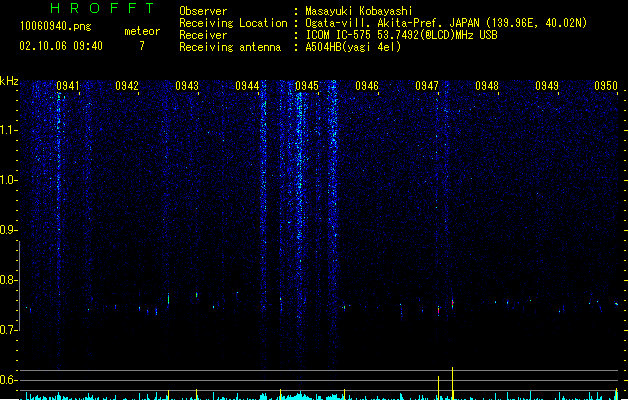Click the 0.6 frequency axis label
This screenshot has width=629, height=400.
pyautogui.click(x=8, y=380)
